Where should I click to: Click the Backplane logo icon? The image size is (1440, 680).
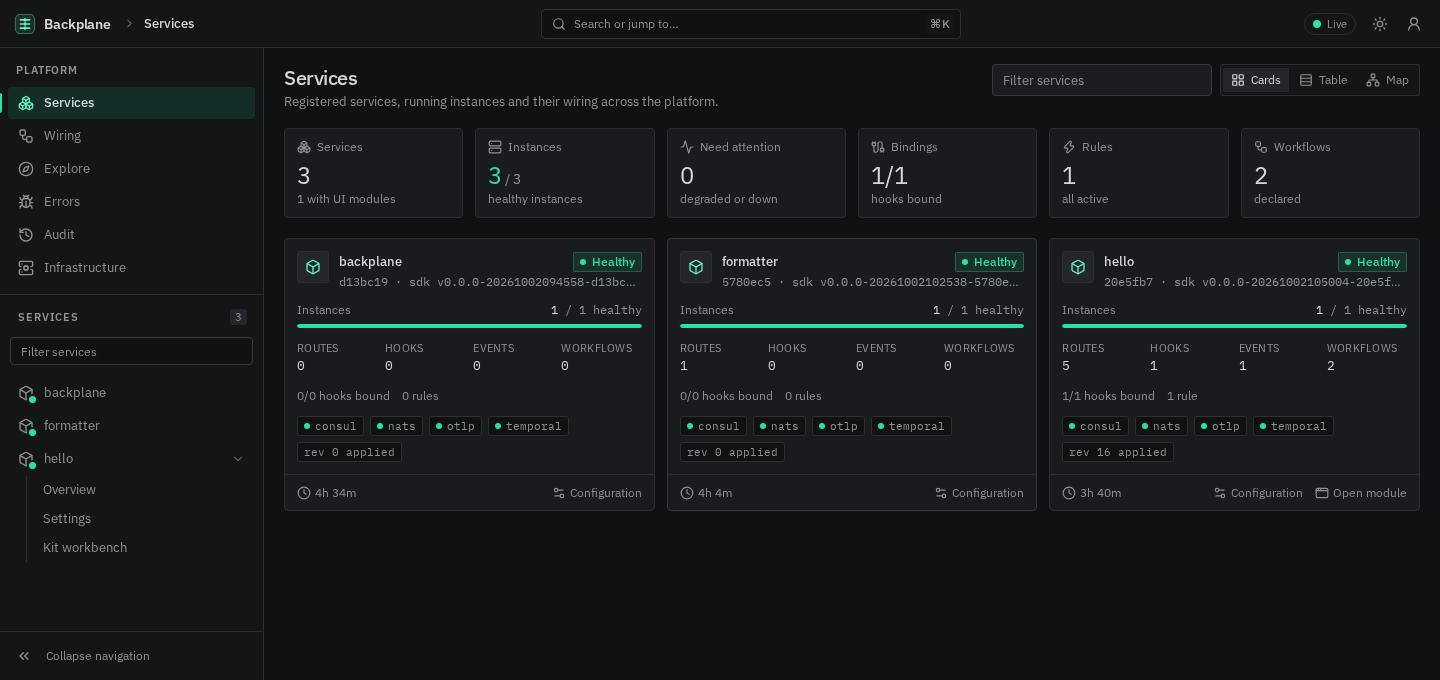pos(26,24)
